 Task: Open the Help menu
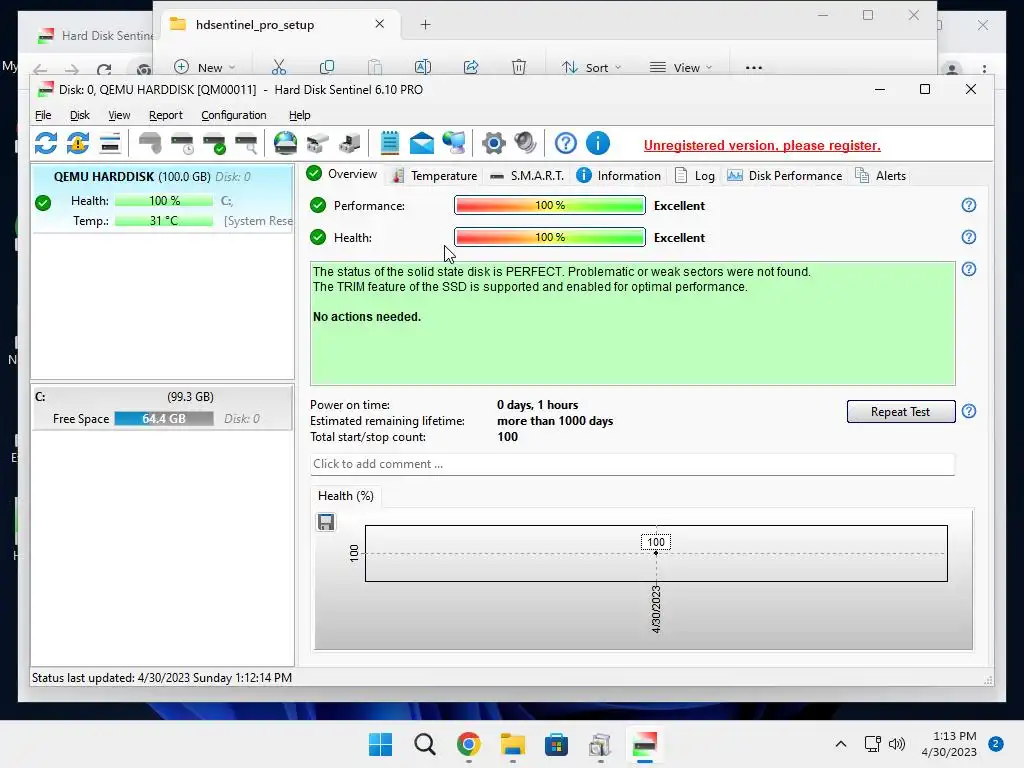pyautogui.click(x=300, y=115)
